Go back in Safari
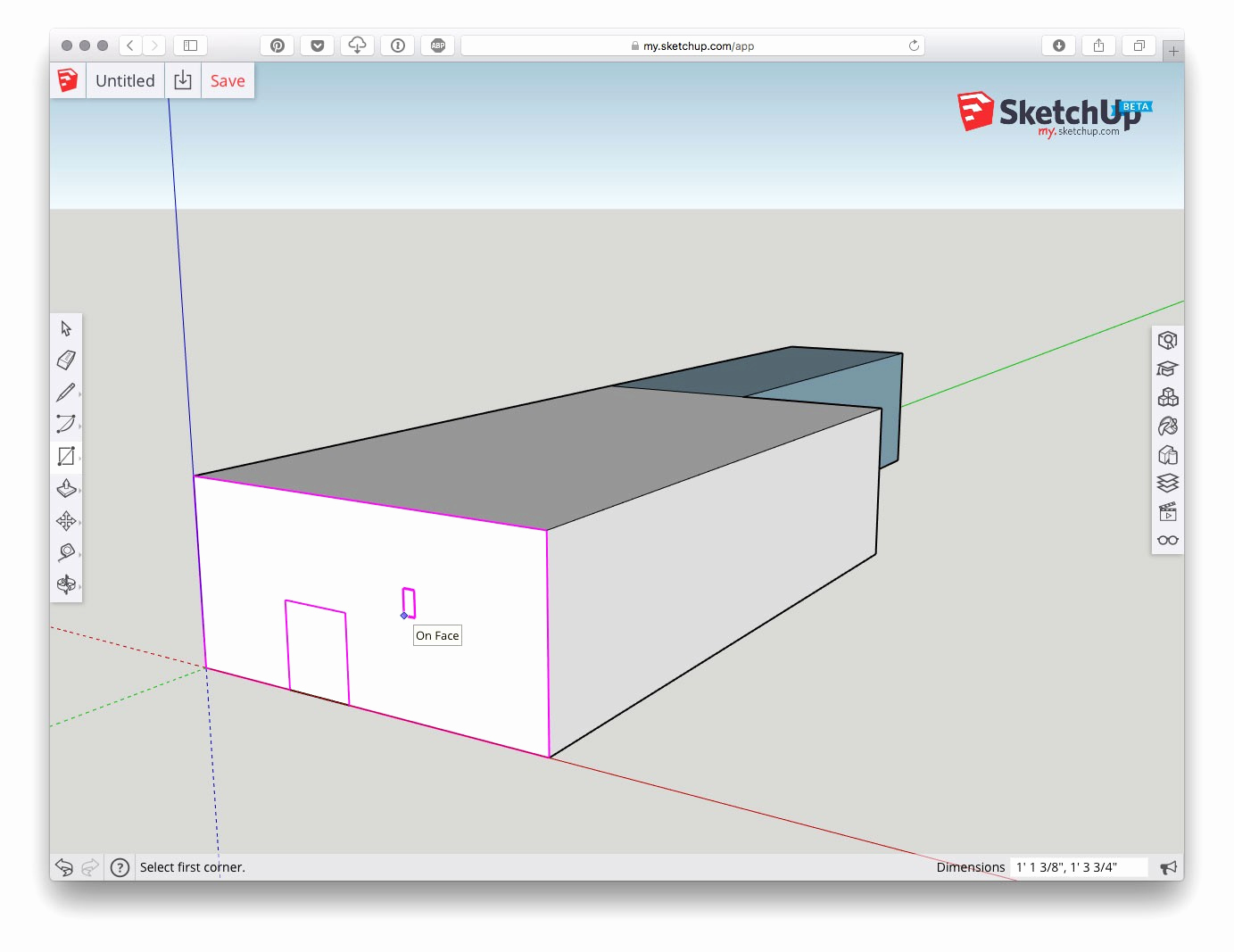The image size is (1234, 952). [130, 46]
